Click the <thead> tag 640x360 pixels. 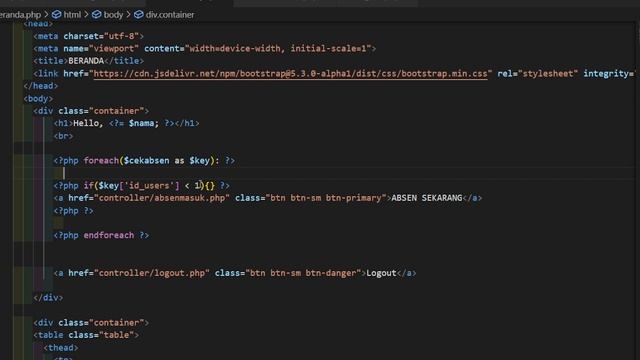coord(61,348)
